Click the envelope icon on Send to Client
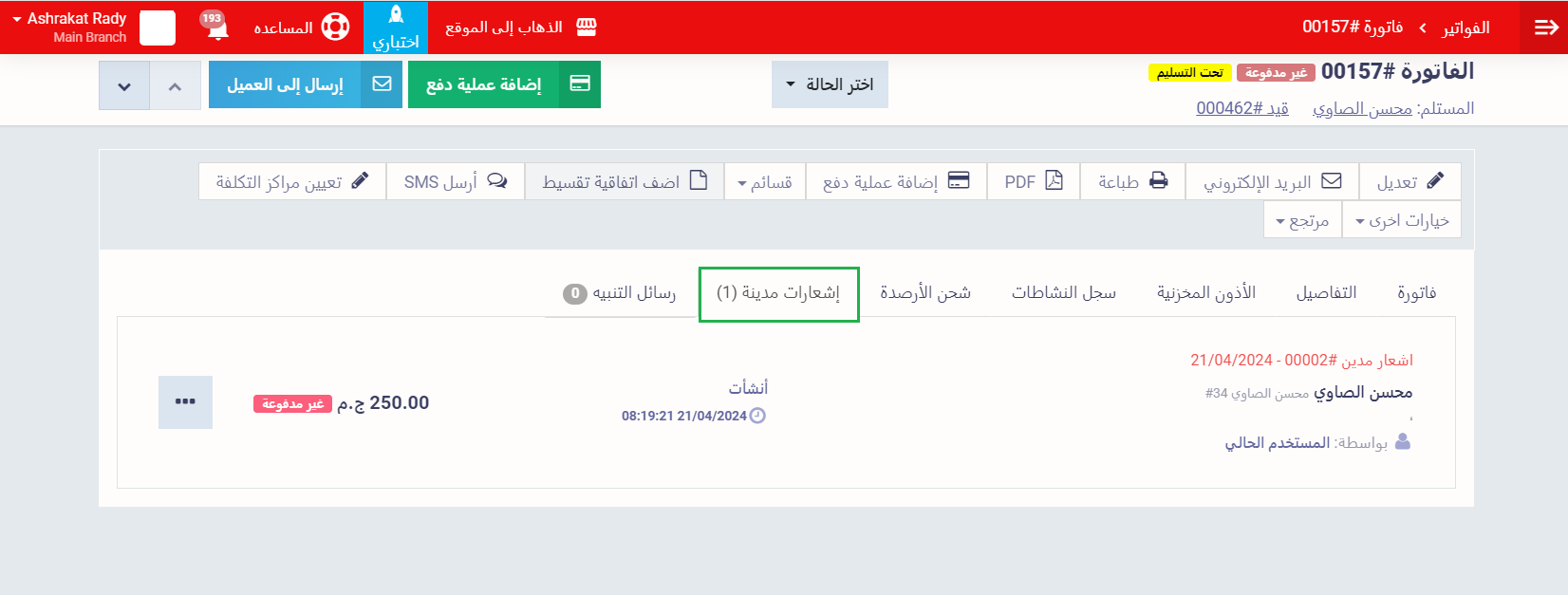Screen dimensions: 1568x595 pyautogui.click(x=382, y=84)
